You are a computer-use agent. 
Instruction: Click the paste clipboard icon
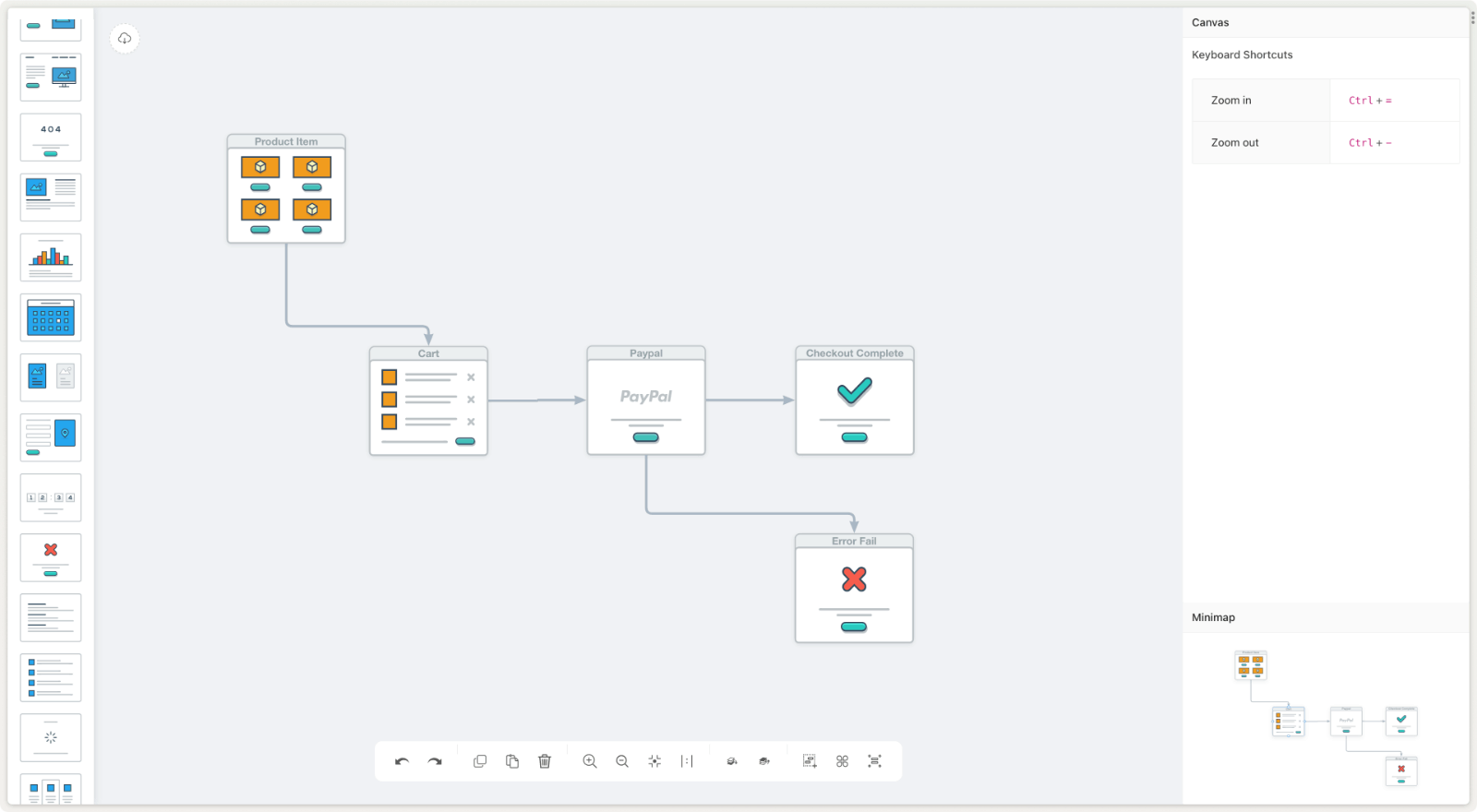[512, 761]
